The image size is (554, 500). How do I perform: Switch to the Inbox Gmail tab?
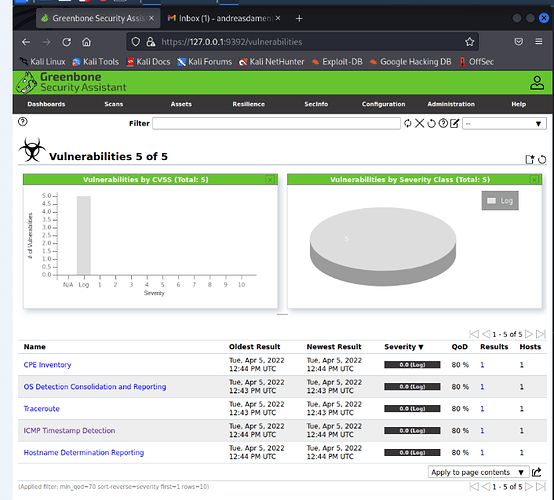tap(224, 18)
